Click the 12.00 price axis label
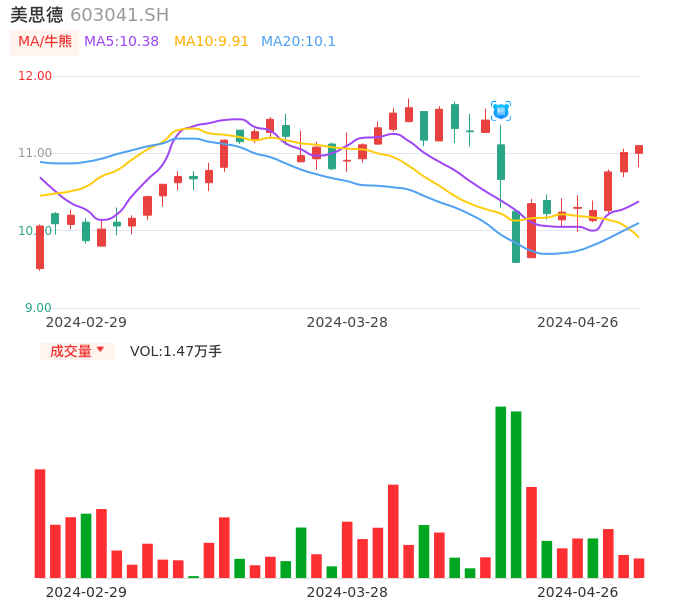 (x=35, y=76)
